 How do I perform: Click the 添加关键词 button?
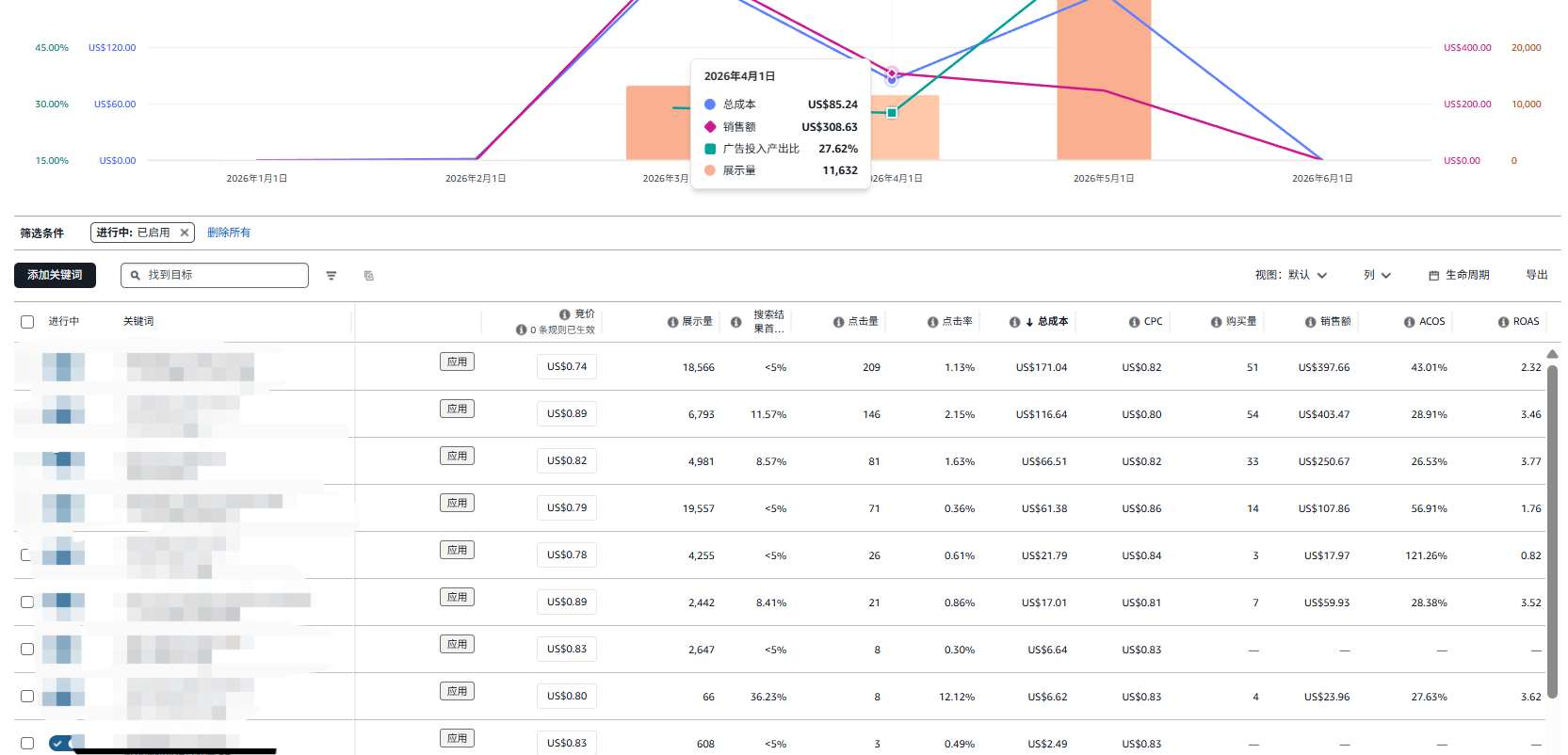tap(55, 275)
